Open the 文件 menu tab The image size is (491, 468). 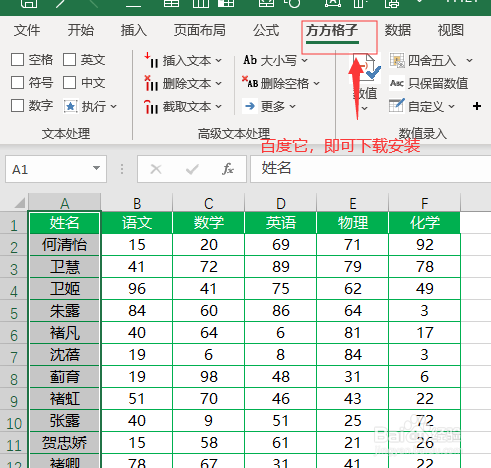coord(27,30)
